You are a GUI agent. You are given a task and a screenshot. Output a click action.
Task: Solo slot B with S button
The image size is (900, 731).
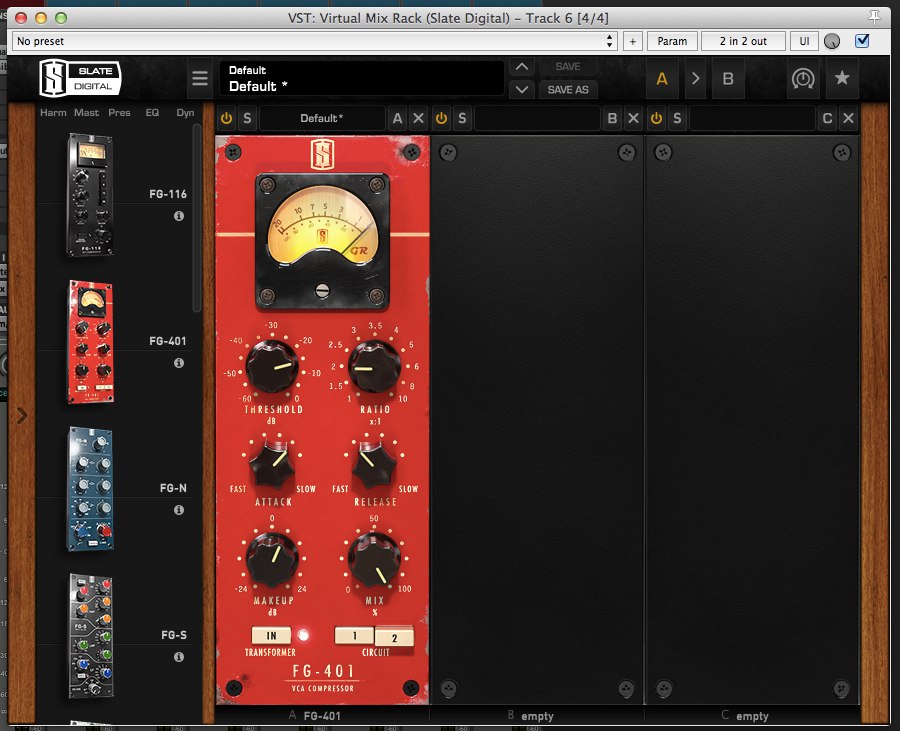(x=462, y=118)
